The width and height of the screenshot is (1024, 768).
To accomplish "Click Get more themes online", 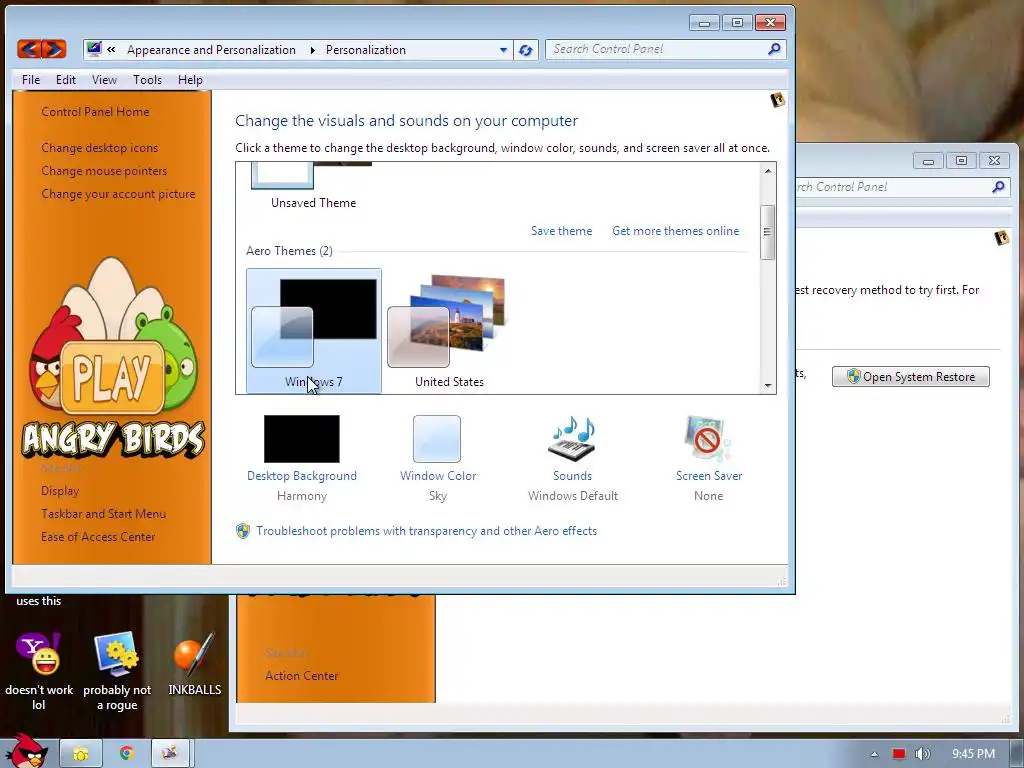I will (675, 231).
